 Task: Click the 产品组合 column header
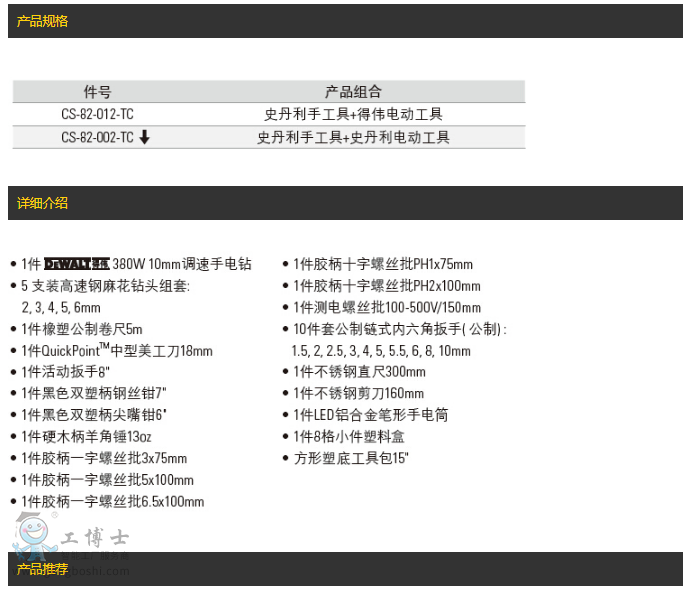pyautogui.click(x=353, y=91)
